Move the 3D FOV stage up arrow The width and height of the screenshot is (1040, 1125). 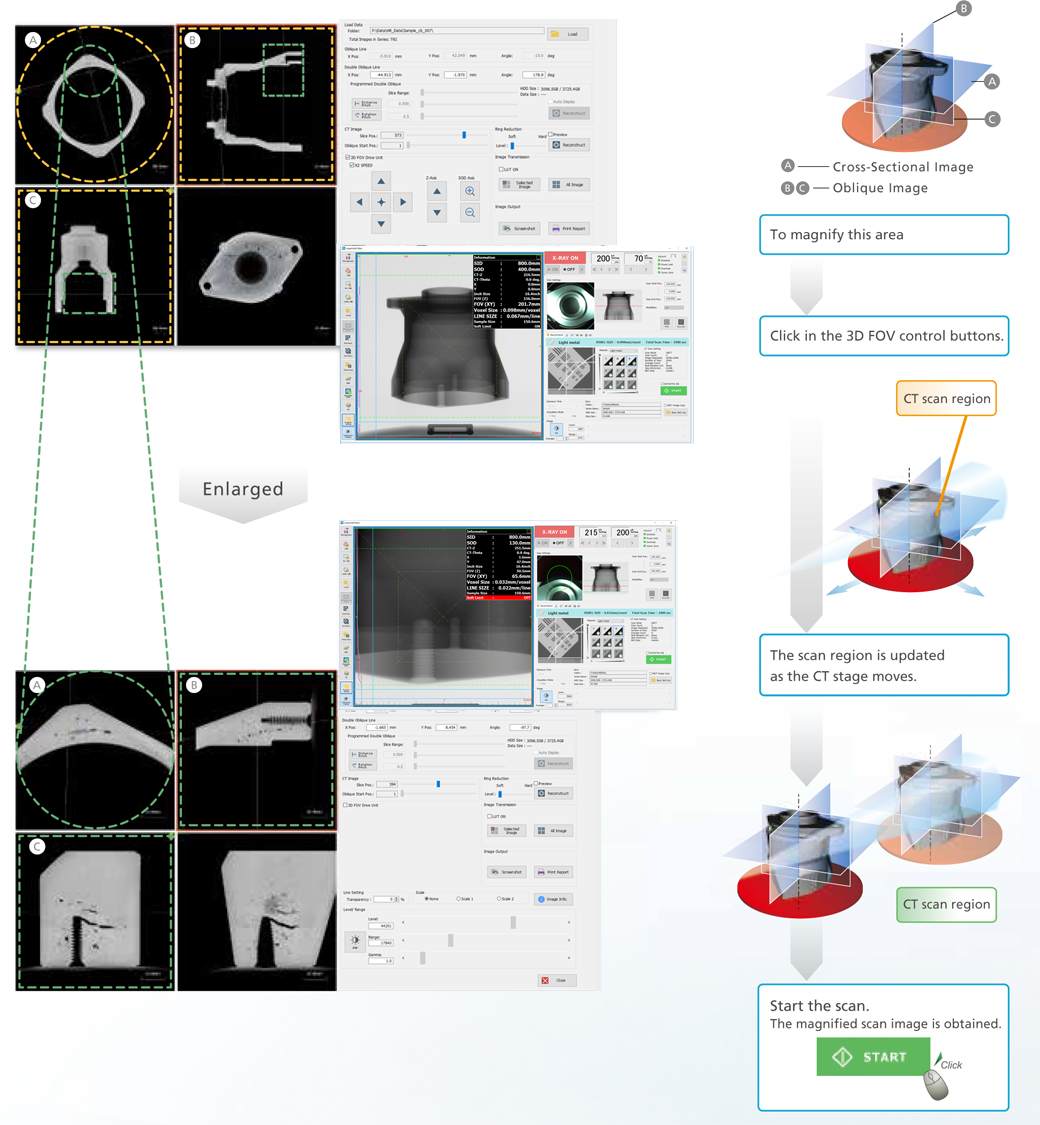381,182
